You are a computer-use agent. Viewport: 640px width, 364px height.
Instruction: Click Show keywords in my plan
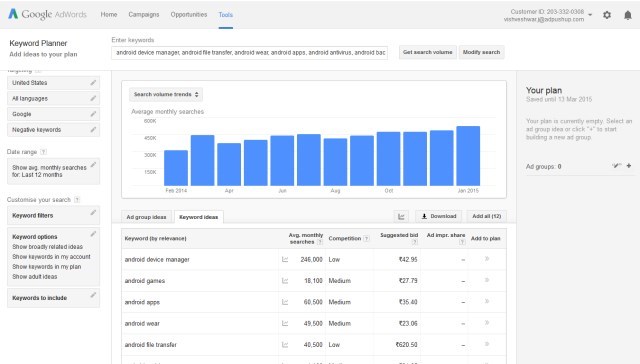point(47,266)
